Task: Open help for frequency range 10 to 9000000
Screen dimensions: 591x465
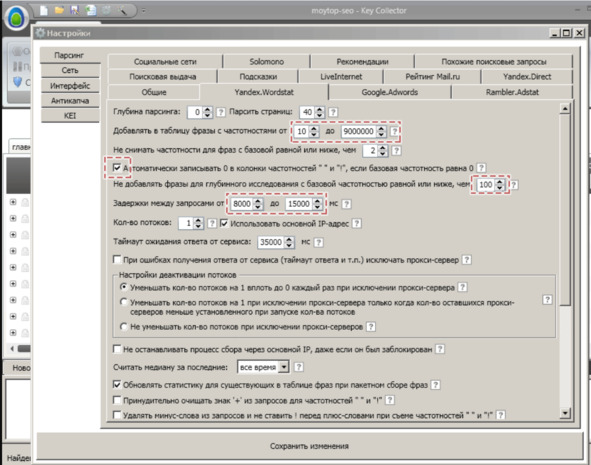Action: pyautogui.click(x=394, y=131)
